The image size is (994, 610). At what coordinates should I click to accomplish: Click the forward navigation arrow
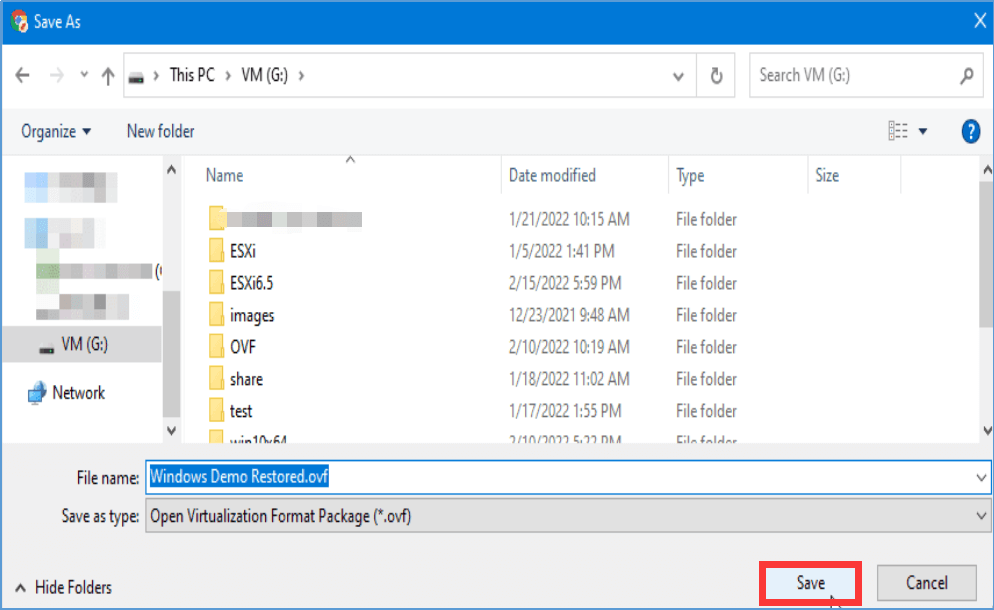tap(56, 75)
